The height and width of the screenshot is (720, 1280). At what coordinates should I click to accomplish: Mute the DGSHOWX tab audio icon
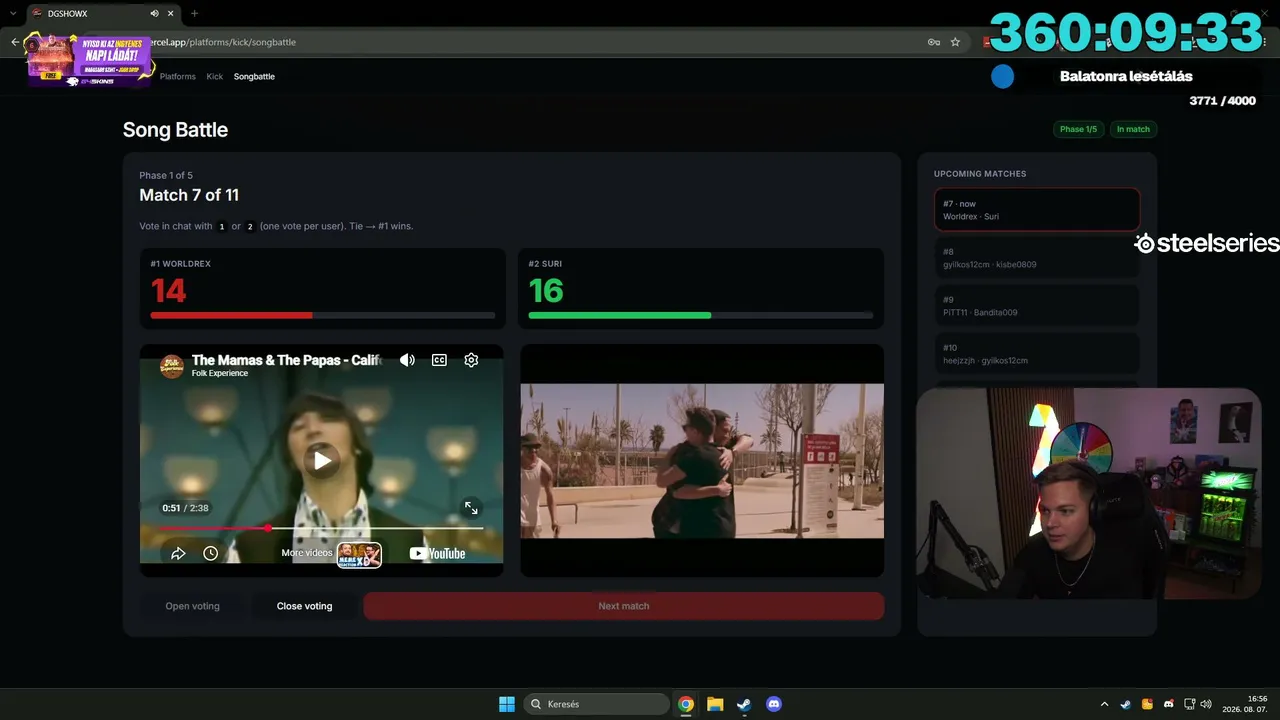pyautogui.click(x=154, y=13)
